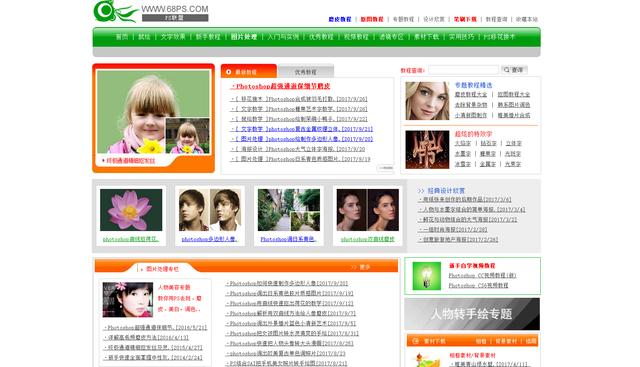
Task: Click the blue photoshop多边形人像 caption
Action: coord(209,239)
